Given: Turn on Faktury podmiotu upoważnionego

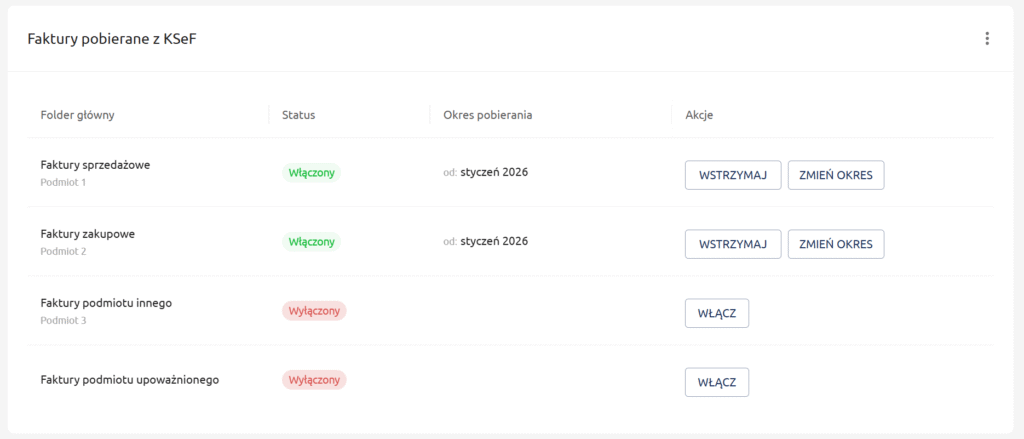Looking at the screenshot, I should tap(716, 382).
